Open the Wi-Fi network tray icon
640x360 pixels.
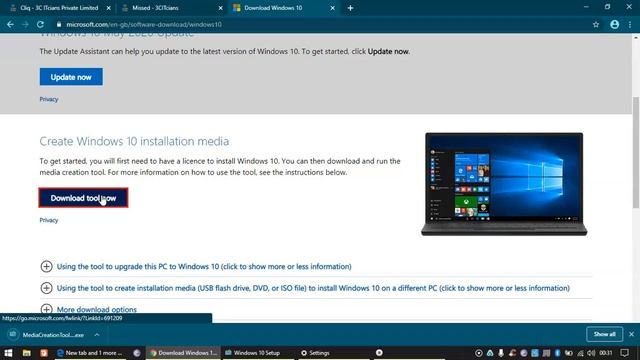coord(580,353)
